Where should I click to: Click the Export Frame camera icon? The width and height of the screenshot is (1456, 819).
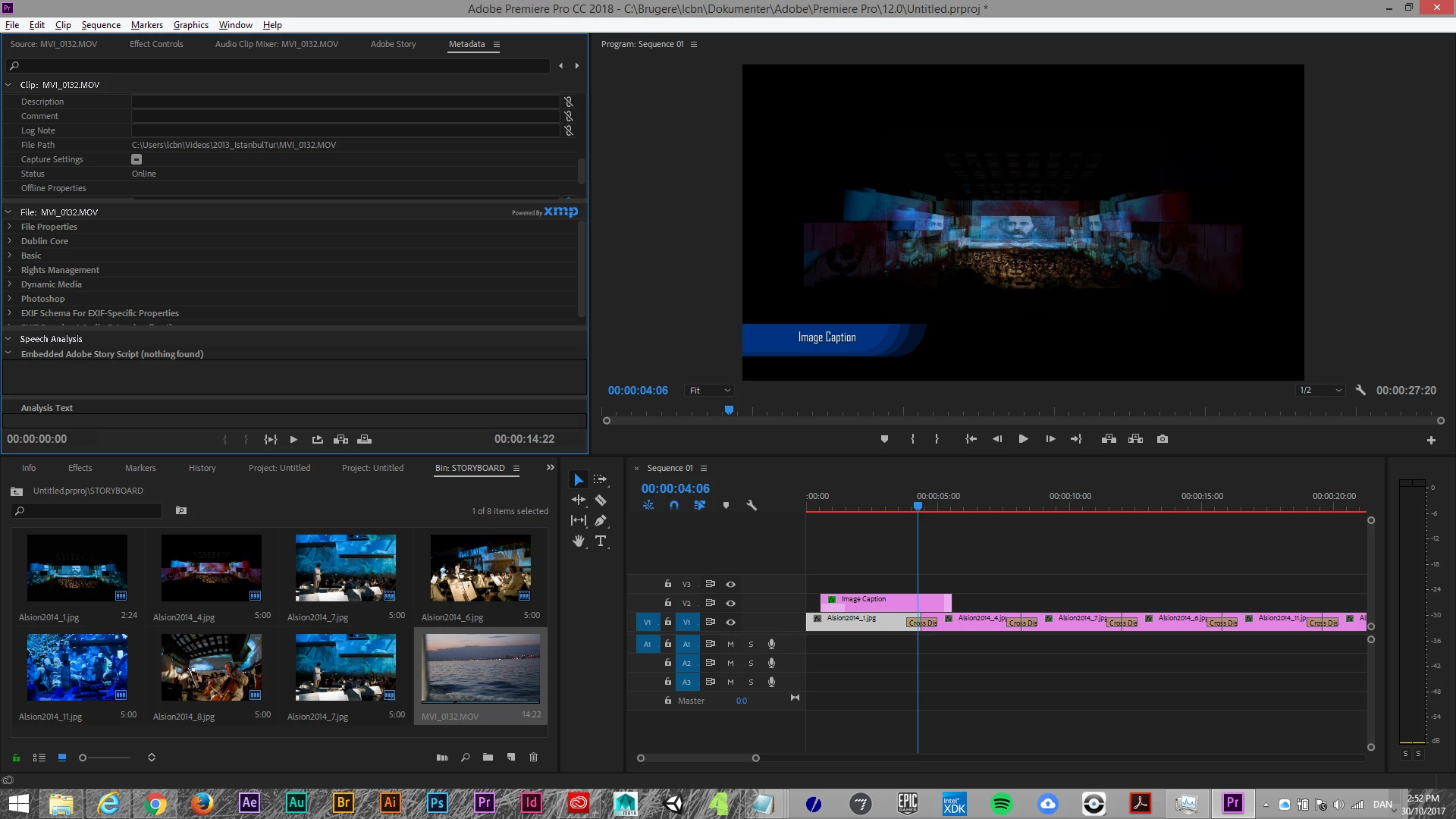pyautogui.click(x=1163, y=439)
